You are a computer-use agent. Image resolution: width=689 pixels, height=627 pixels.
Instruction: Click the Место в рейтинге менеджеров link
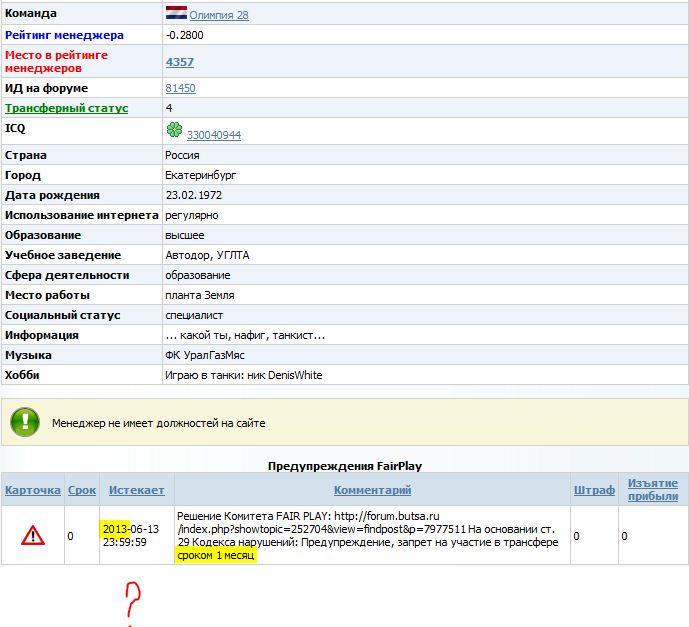click(x=56, y=61)
